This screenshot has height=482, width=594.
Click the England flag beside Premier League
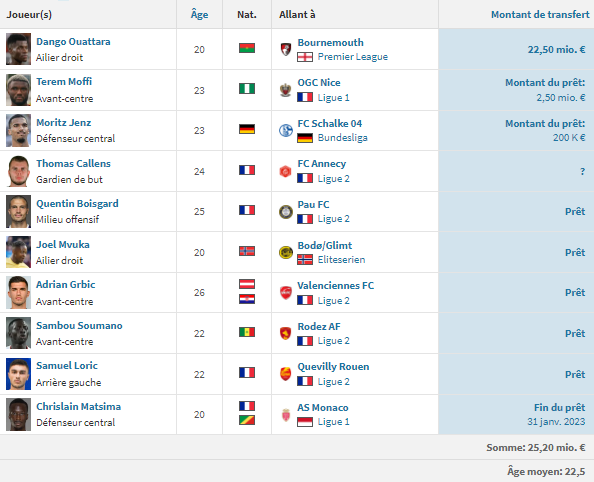305,57
